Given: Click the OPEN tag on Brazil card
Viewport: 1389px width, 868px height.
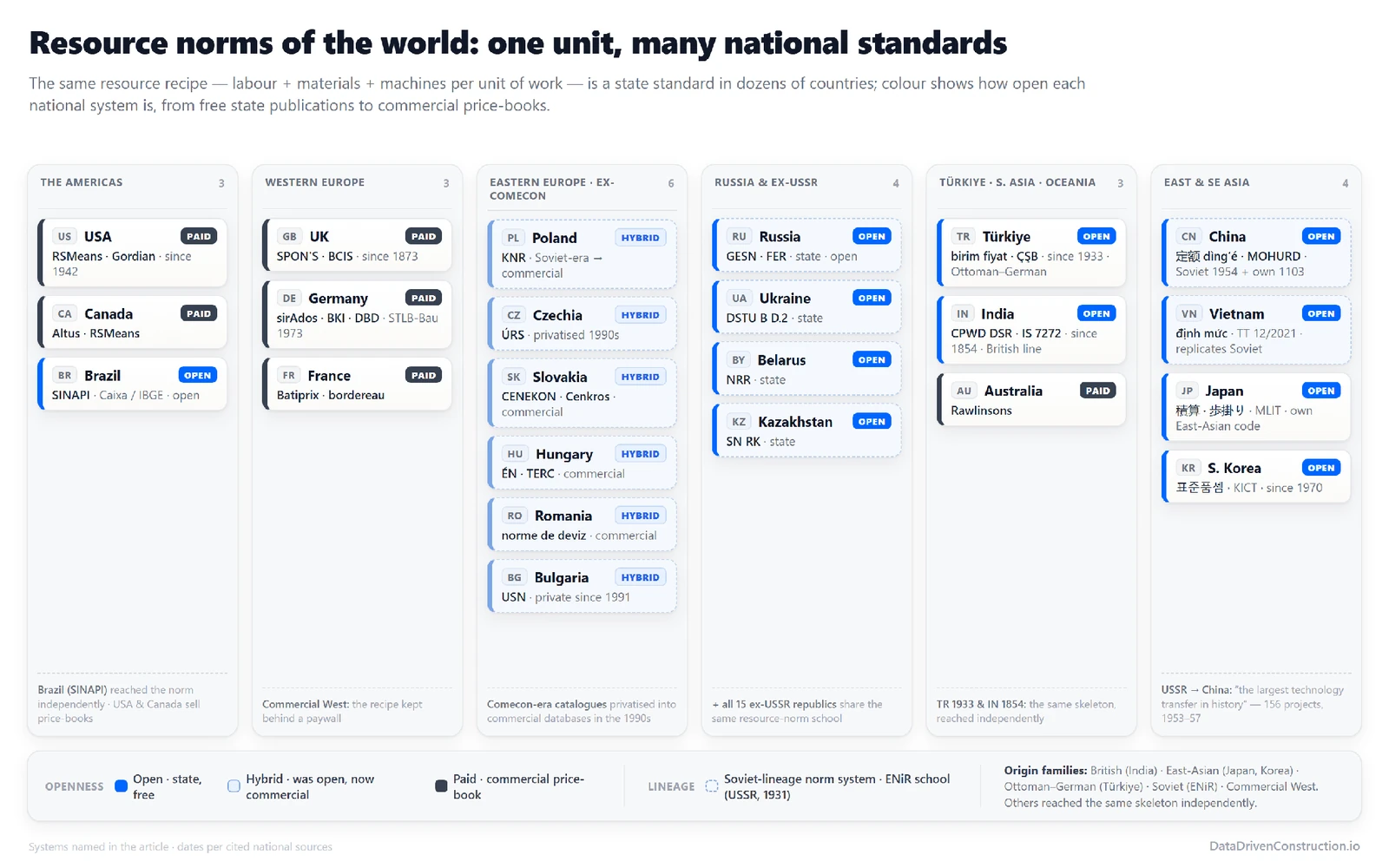Looking at the screenshot, I should [198, 375].
